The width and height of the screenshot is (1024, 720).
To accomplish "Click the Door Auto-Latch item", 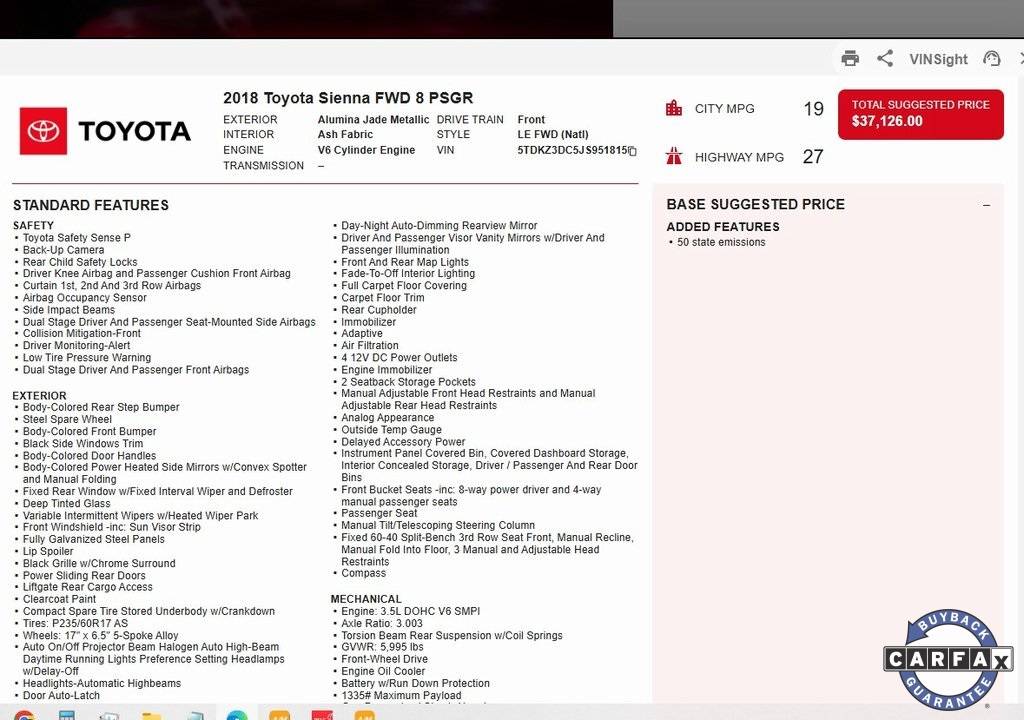I will (61, 696).
